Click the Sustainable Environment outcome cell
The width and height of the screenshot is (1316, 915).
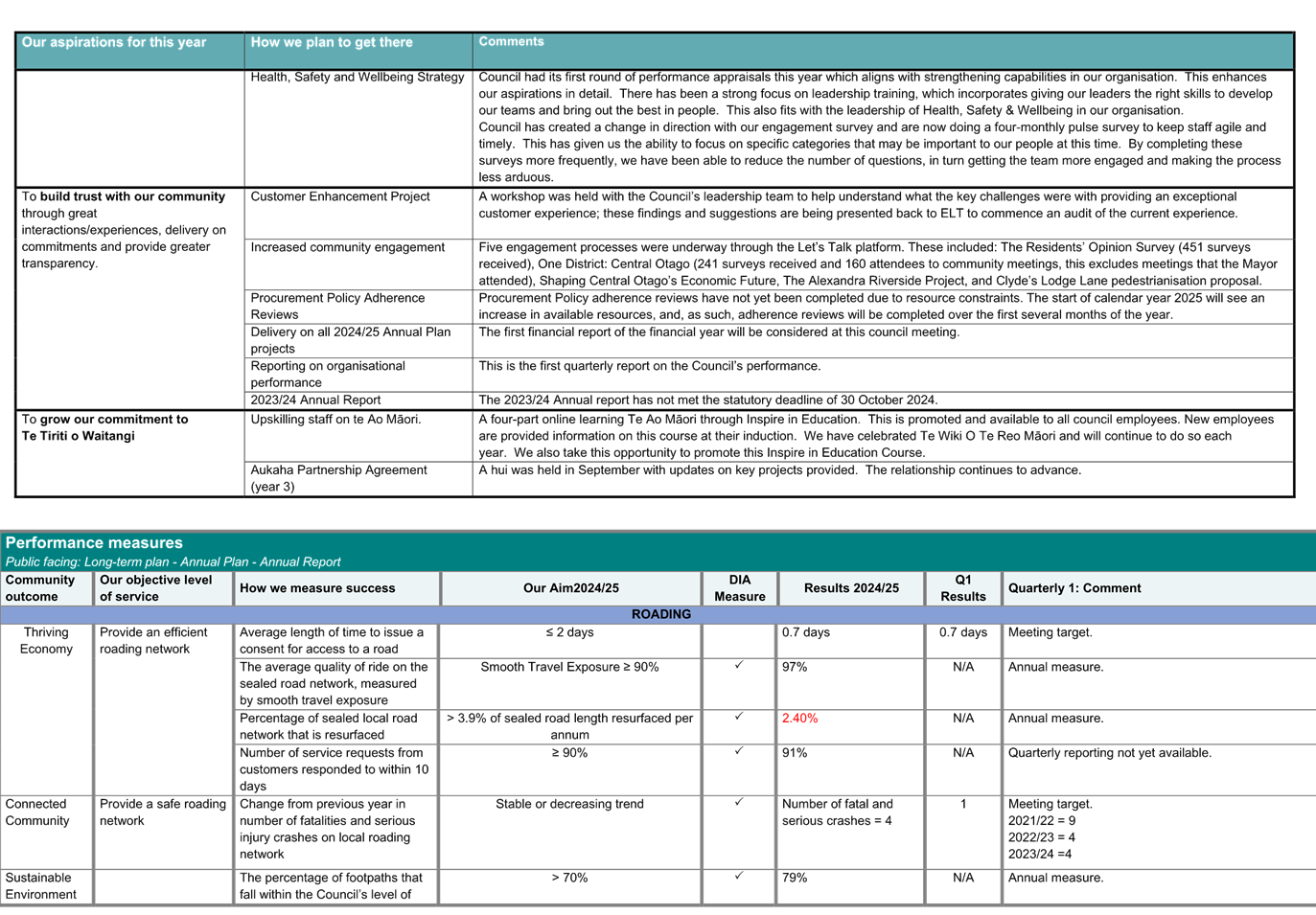pyautogui.click(x=41, y=885)
